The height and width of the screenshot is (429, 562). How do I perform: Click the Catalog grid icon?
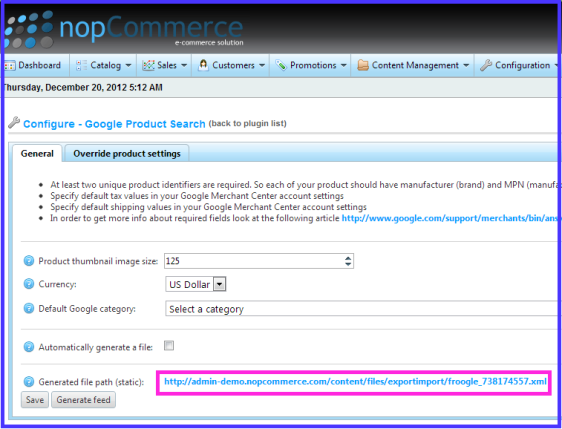tap(81, 65)
